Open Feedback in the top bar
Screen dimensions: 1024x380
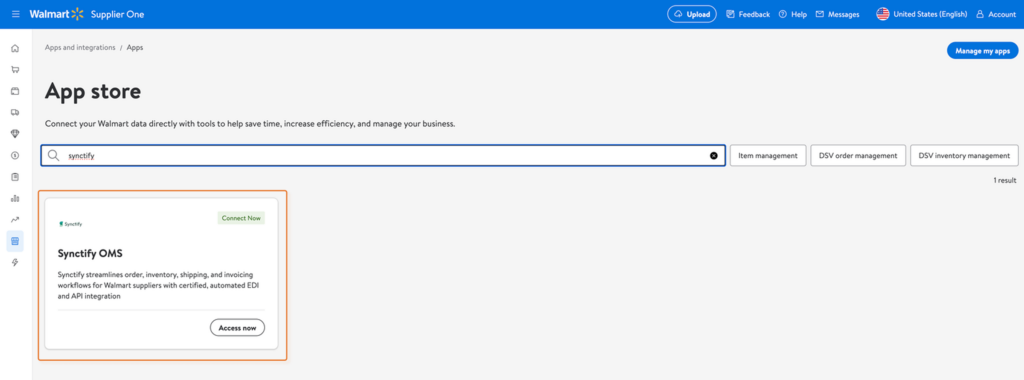[748, 14]
